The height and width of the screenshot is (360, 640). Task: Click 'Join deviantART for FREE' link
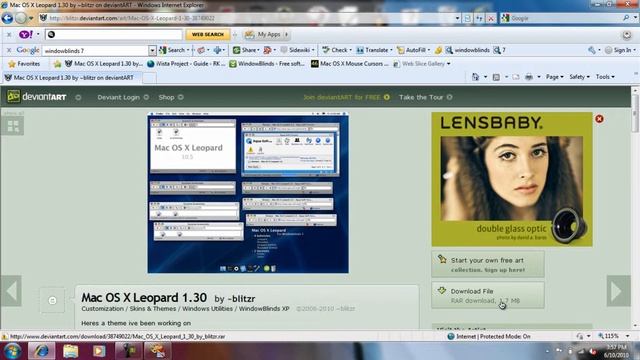point(342,97)
